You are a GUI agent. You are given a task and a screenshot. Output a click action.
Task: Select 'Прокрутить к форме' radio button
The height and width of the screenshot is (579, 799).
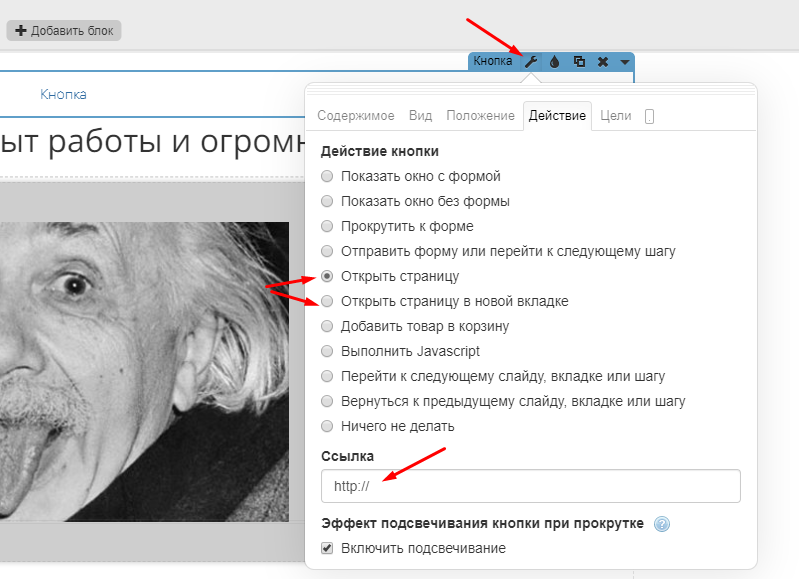[x=327, y=226]
